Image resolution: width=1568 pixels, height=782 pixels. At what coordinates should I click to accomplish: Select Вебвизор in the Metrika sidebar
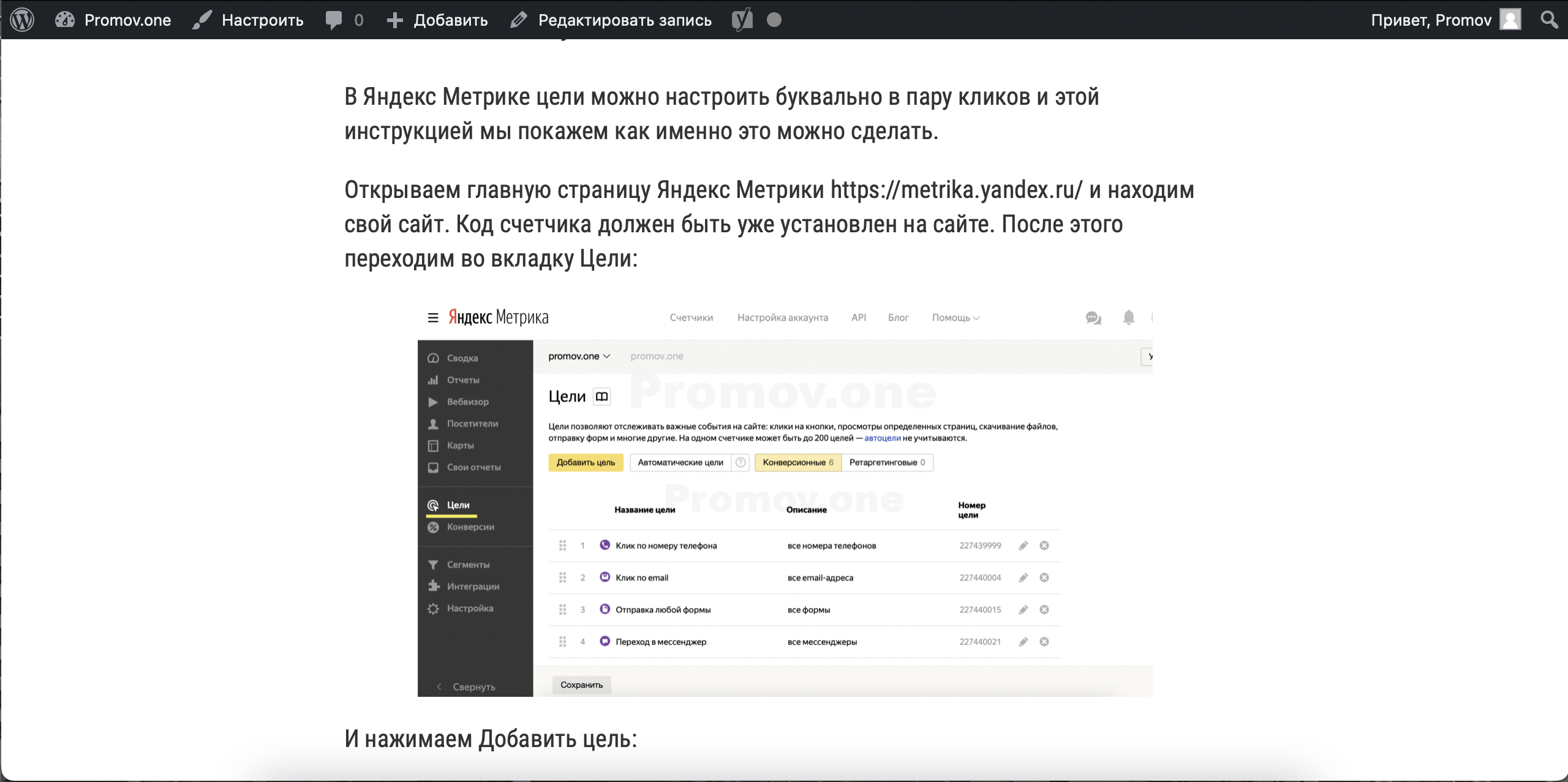(x=467, y=401)
